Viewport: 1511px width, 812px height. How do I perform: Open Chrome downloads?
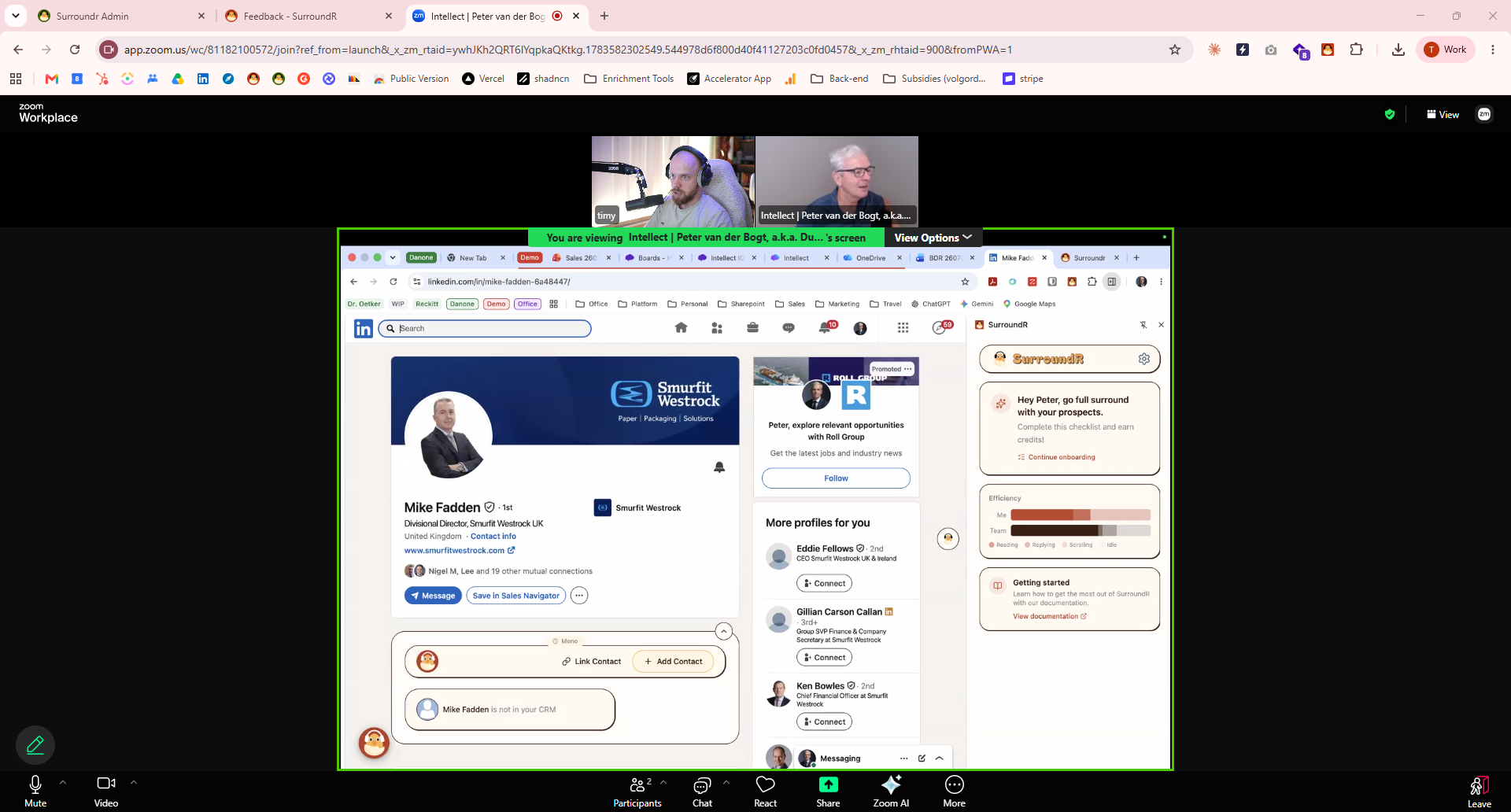1398,50
